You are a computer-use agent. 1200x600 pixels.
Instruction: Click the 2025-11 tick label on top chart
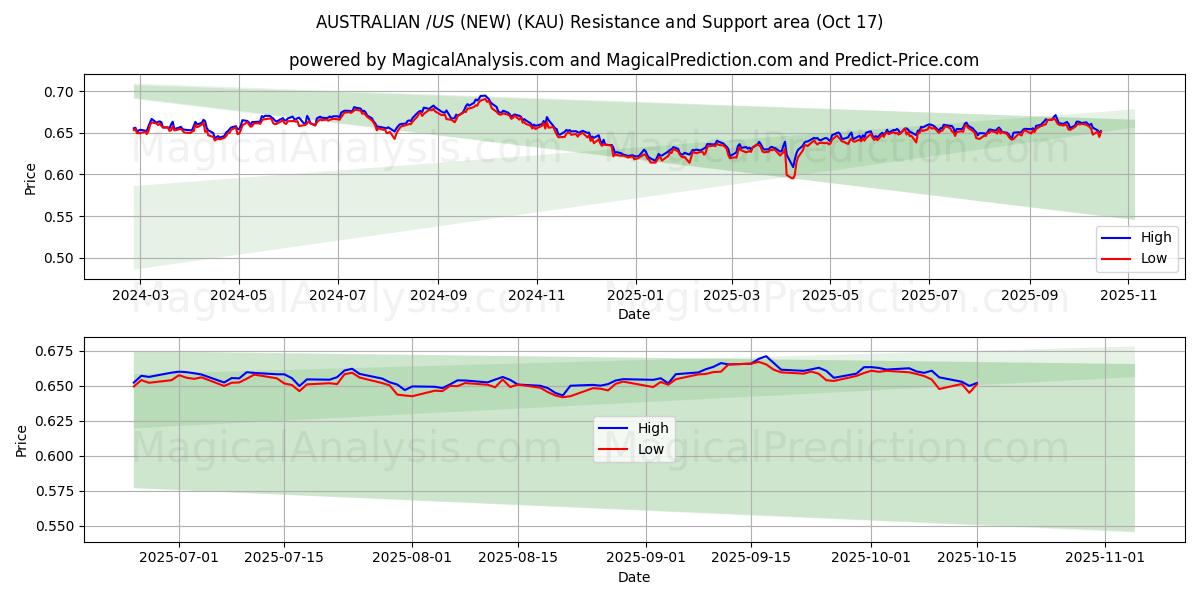(1129, 296)
